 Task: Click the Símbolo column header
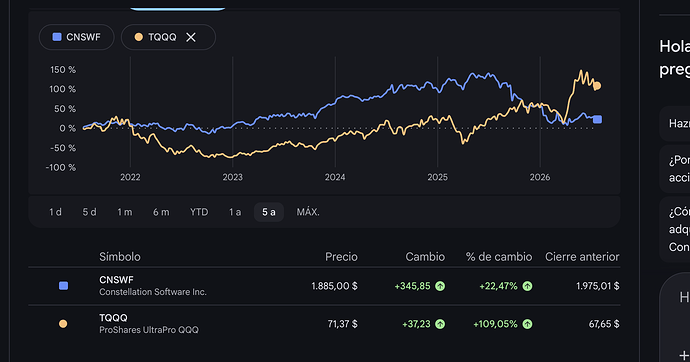click(x=120, y=257)
